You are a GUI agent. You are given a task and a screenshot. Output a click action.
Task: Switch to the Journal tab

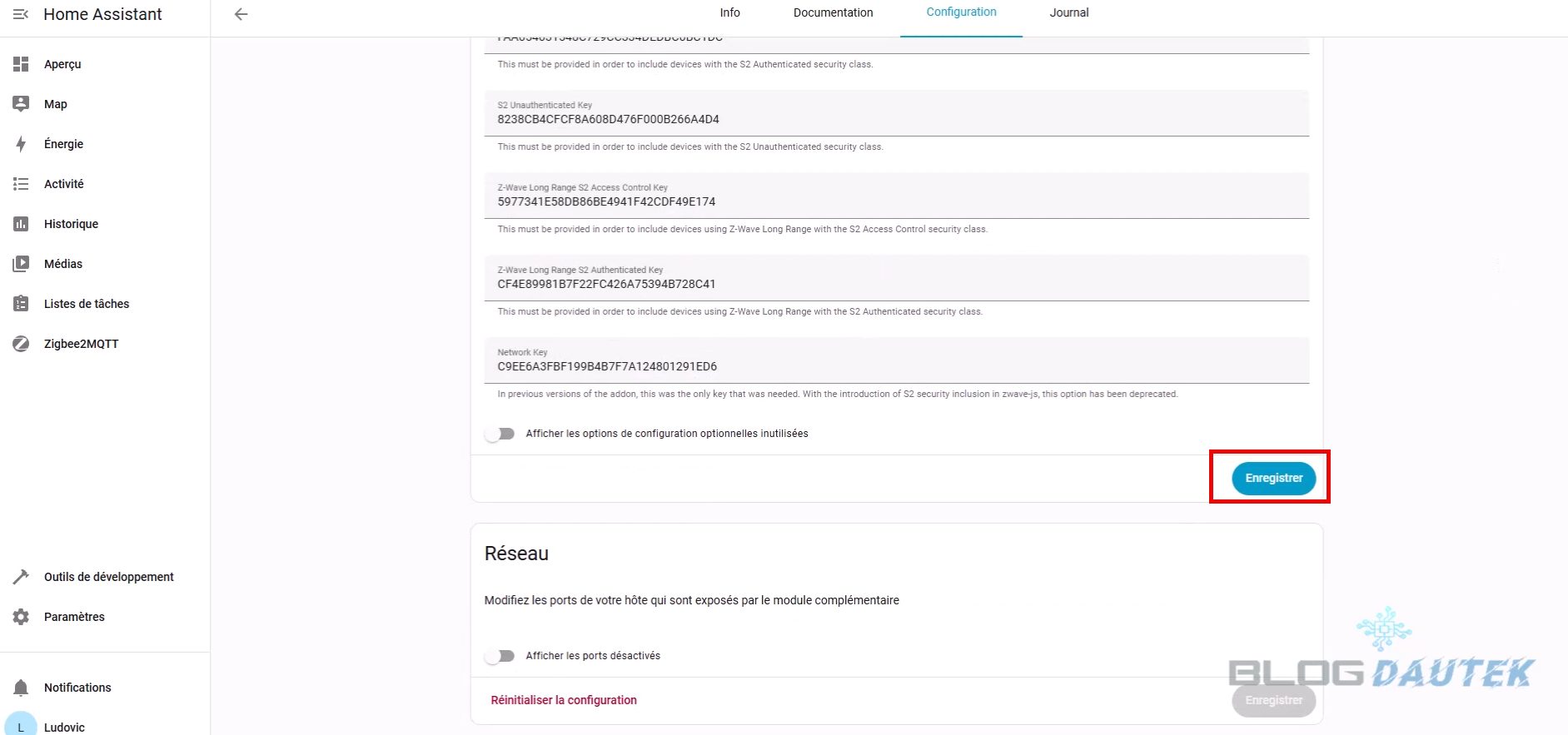(x=1068, y=12)
